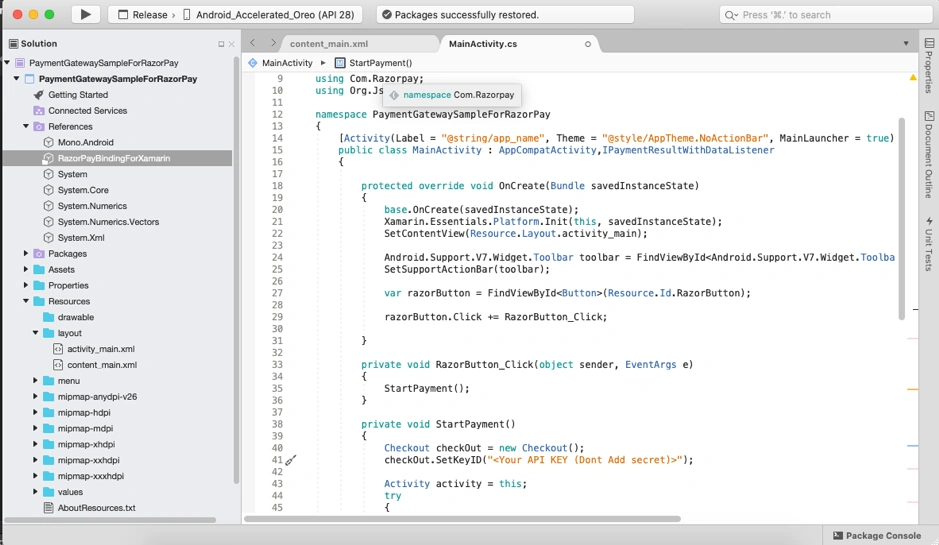Expand the Packages folder

(26, 253)
